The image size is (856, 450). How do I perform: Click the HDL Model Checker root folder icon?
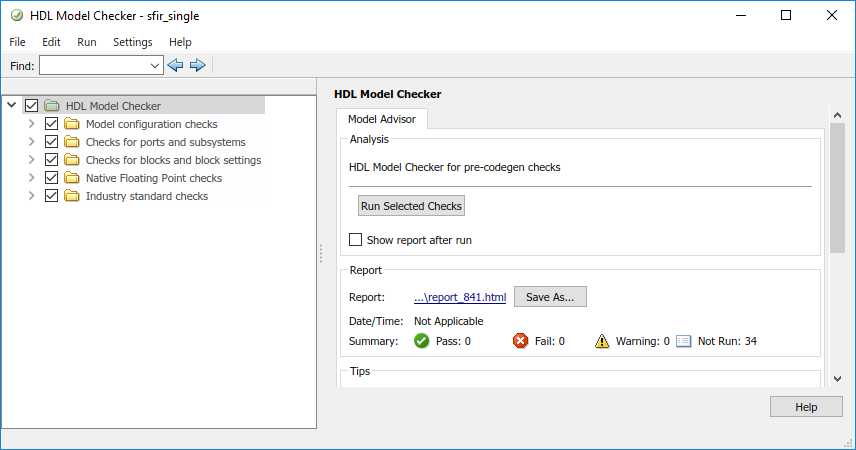pos(52,106)
